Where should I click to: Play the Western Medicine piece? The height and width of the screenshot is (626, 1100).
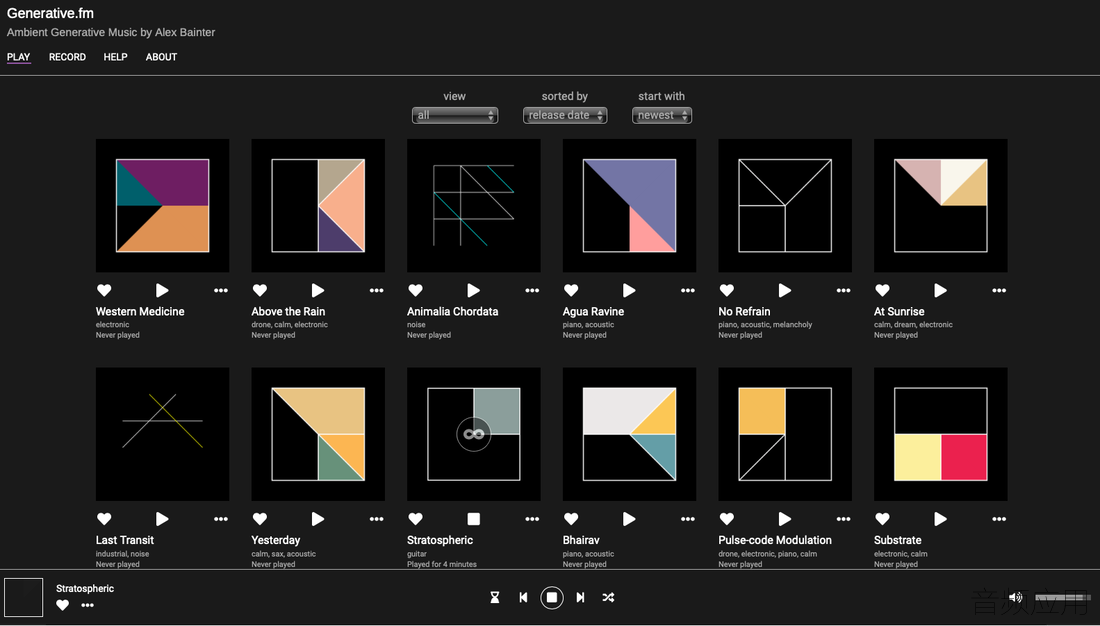[162, 291]
